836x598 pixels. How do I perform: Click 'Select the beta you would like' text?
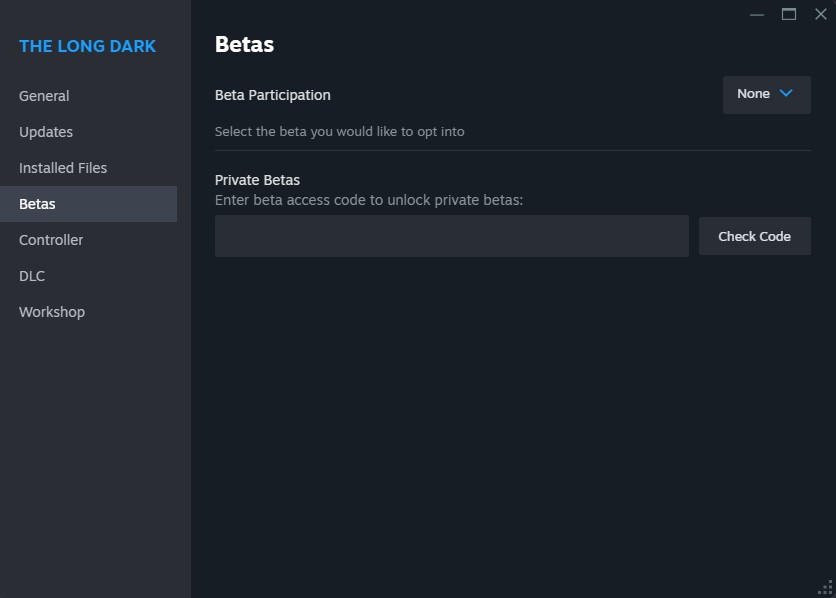(x=339, y=132)
